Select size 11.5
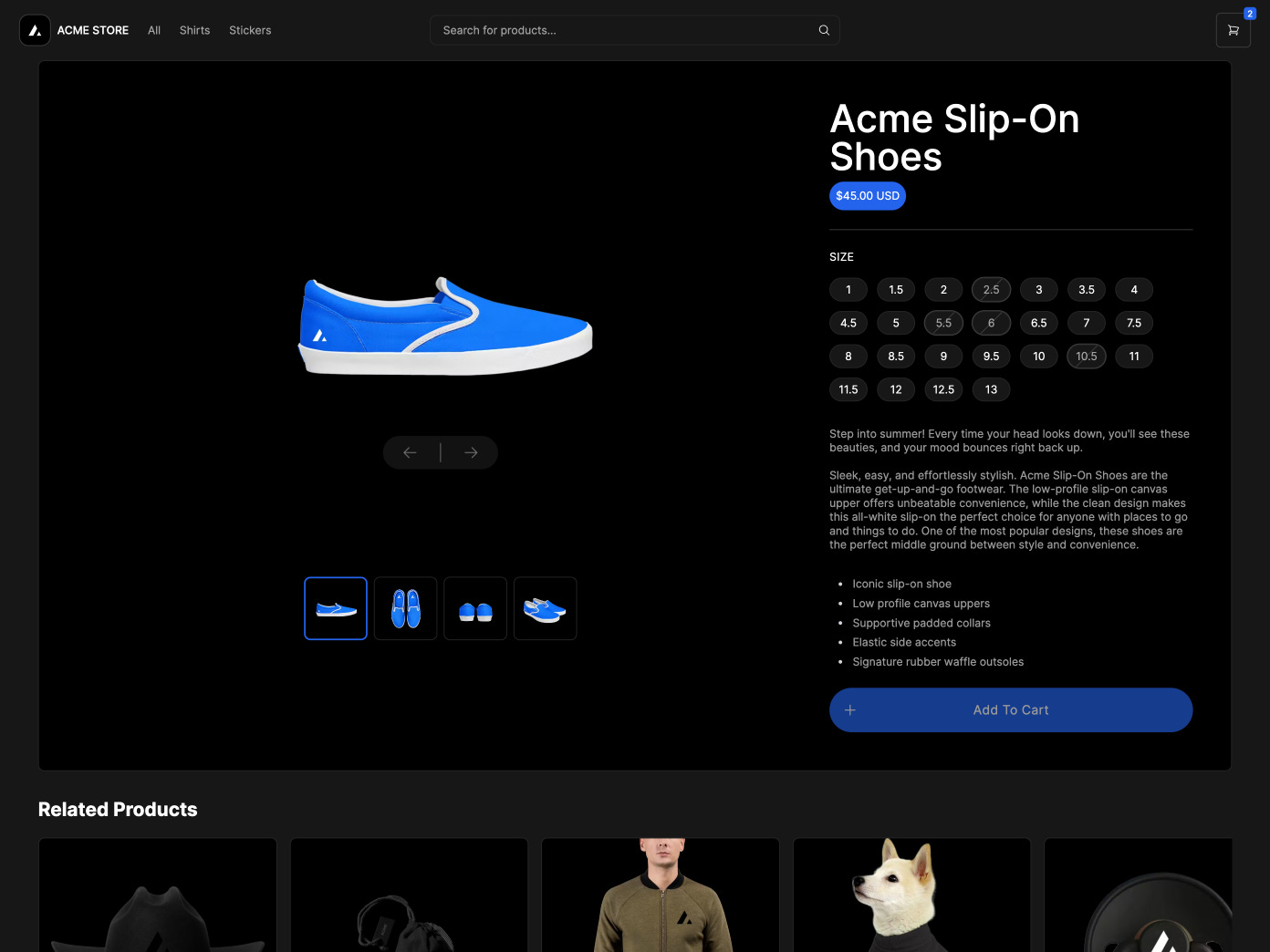 click(848, 389)
